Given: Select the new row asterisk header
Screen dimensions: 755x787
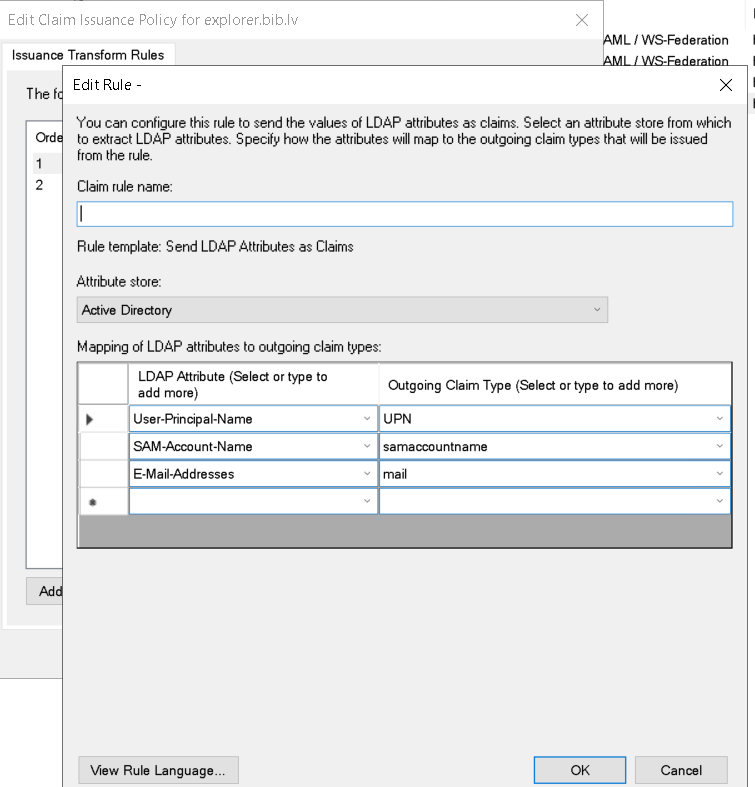Looking at the screenshot, I should (x=92, y=502).
